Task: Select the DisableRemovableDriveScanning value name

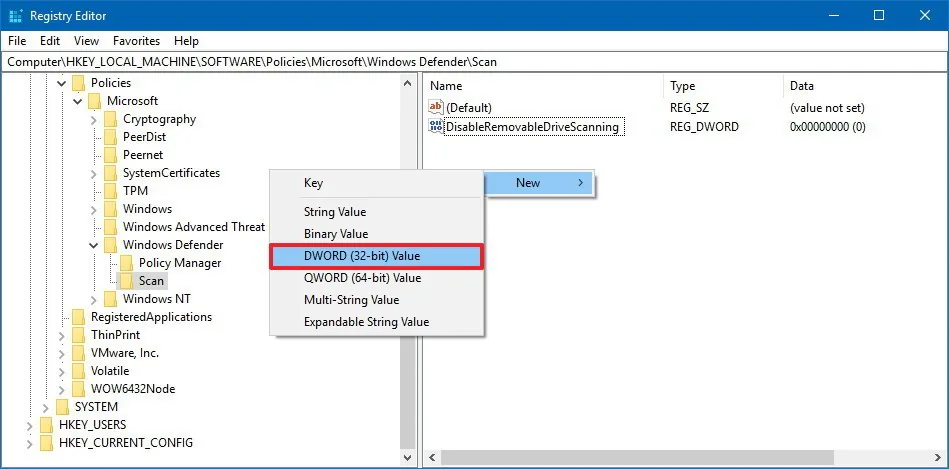Action: 532,127
